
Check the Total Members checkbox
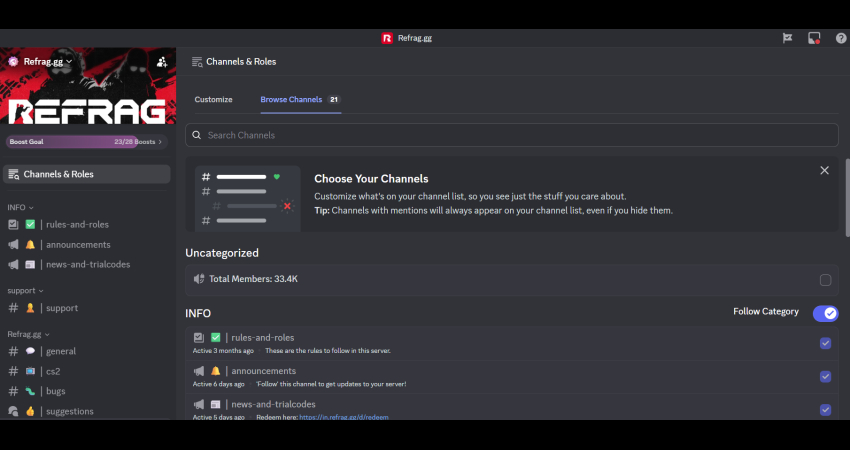pos(825,280)
